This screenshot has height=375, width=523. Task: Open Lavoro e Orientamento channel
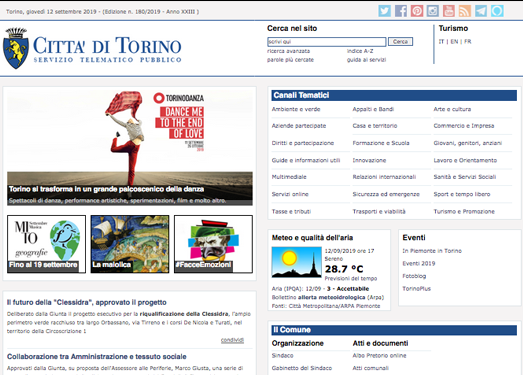[465, 160]
